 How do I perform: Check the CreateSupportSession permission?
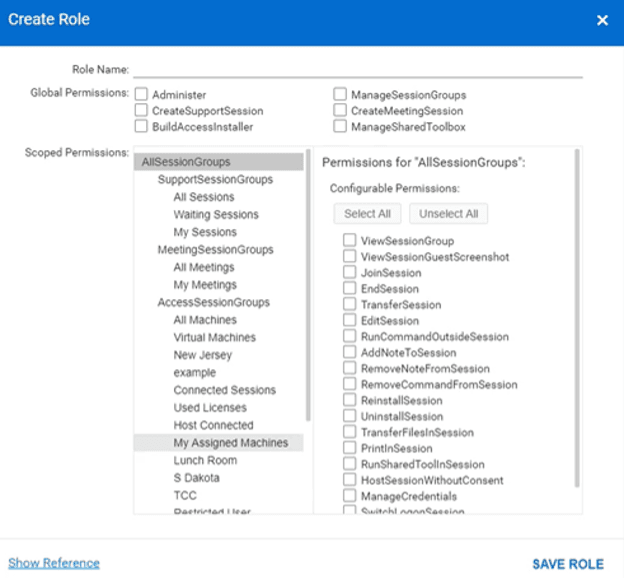coord(141,111)
